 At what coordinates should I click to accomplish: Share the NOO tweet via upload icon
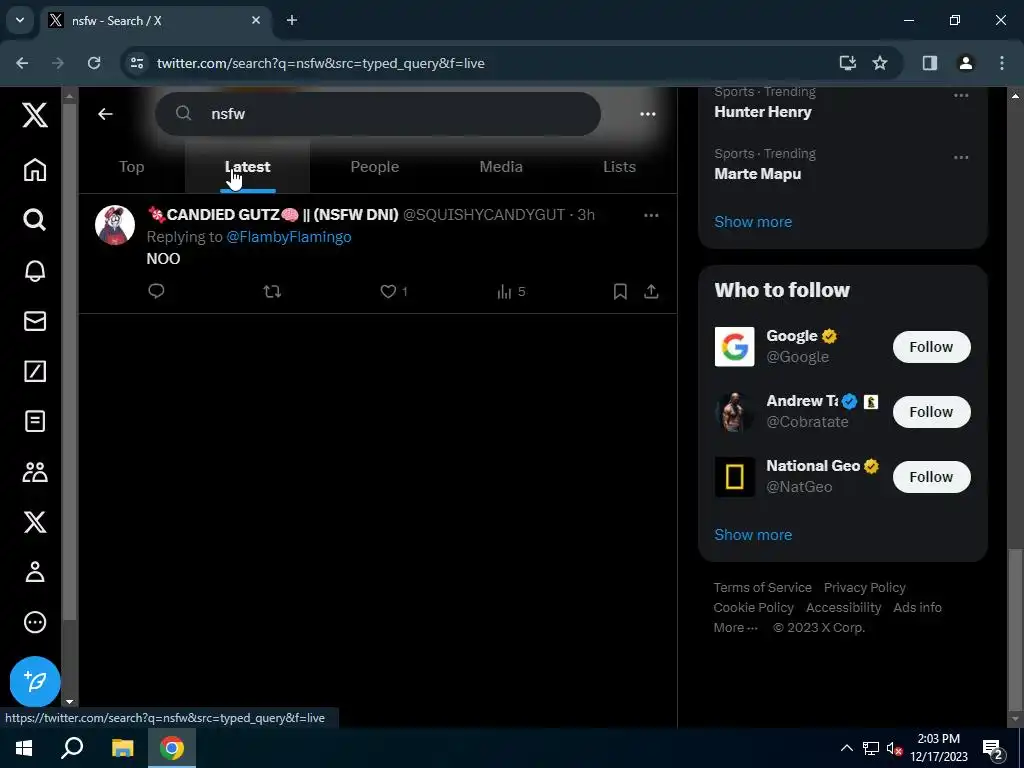click(651, 291)
